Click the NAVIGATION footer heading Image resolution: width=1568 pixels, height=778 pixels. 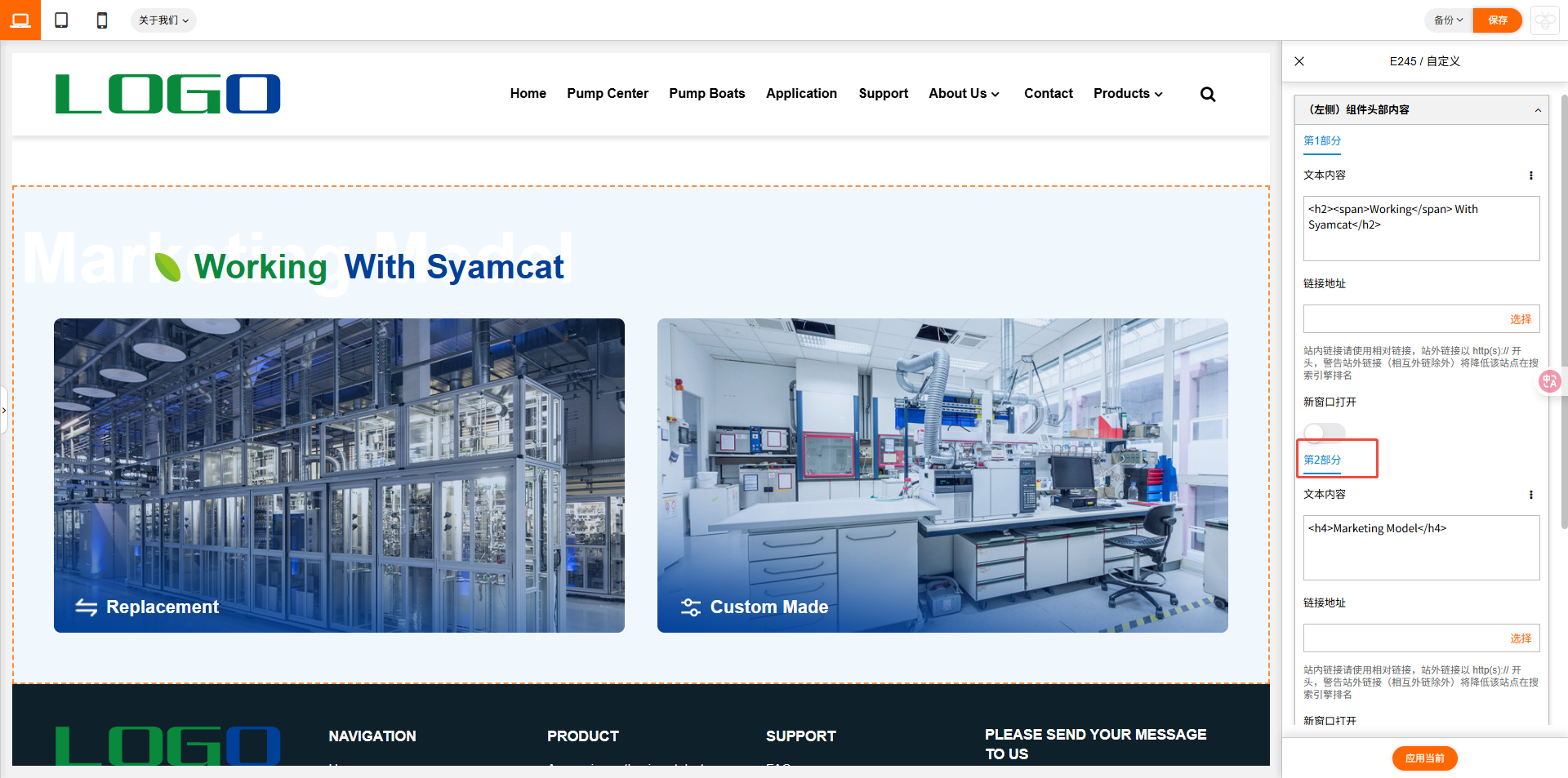[x=372, y=736]
